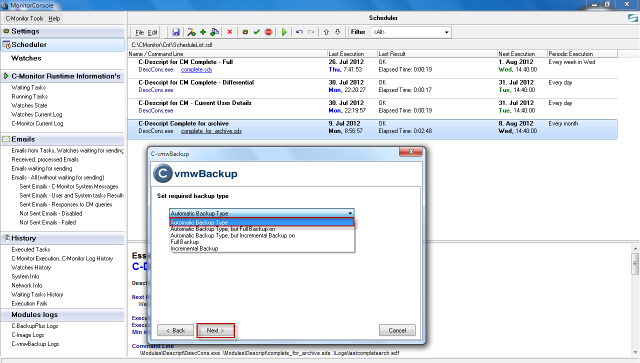The height and width of the screenshot is (363, 640).
Task: Go Back in the backup wizard
Action: coord(176,330)
